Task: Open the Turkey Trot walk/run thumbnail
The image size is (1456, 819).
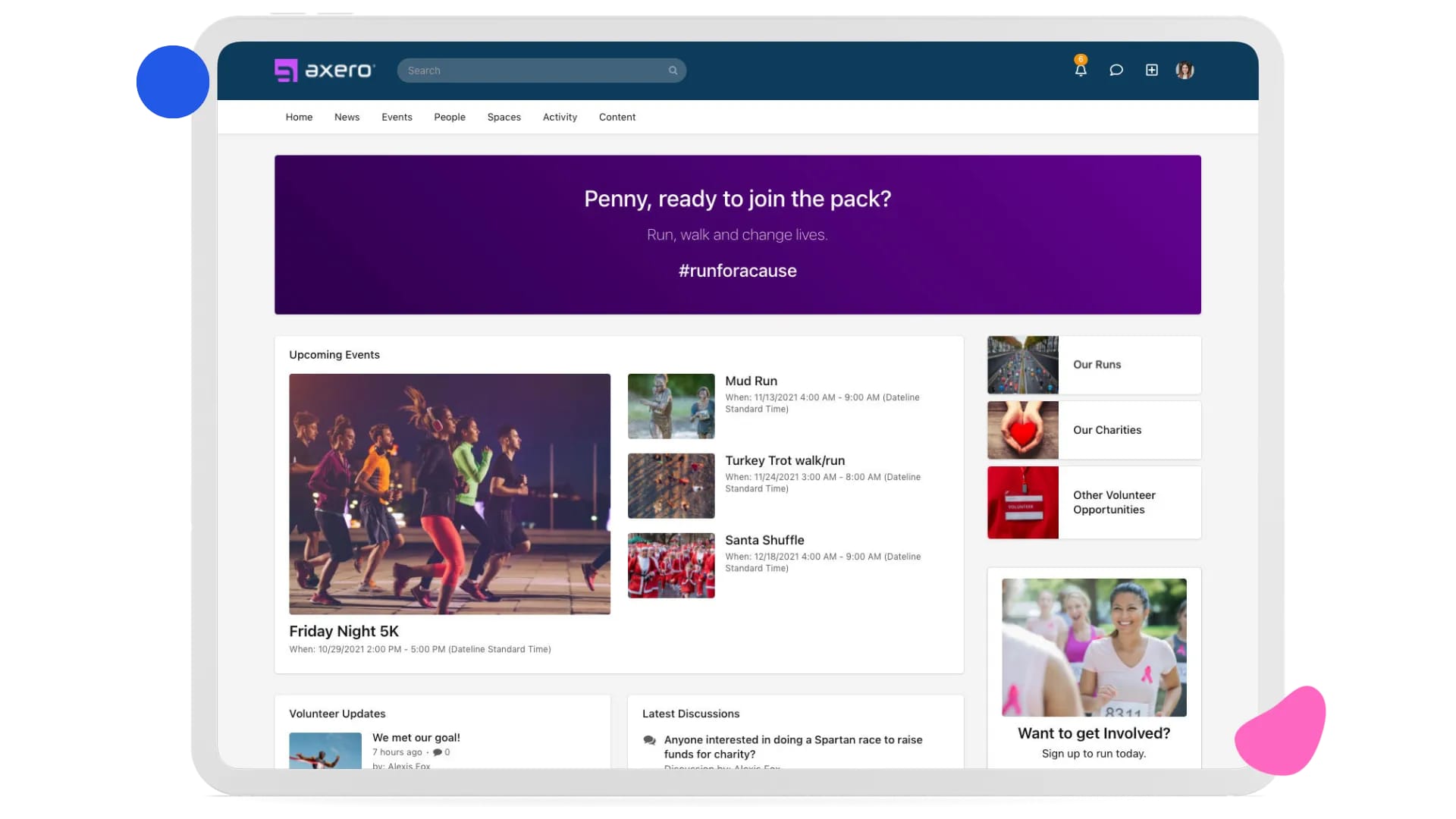Action: pos(671,485)
